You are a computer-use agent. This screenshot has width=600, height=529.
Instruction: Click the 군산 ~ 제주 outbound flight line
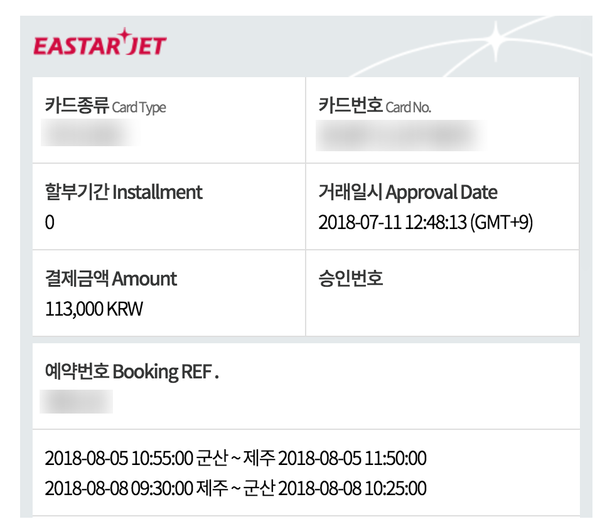(x=235, y=458)
